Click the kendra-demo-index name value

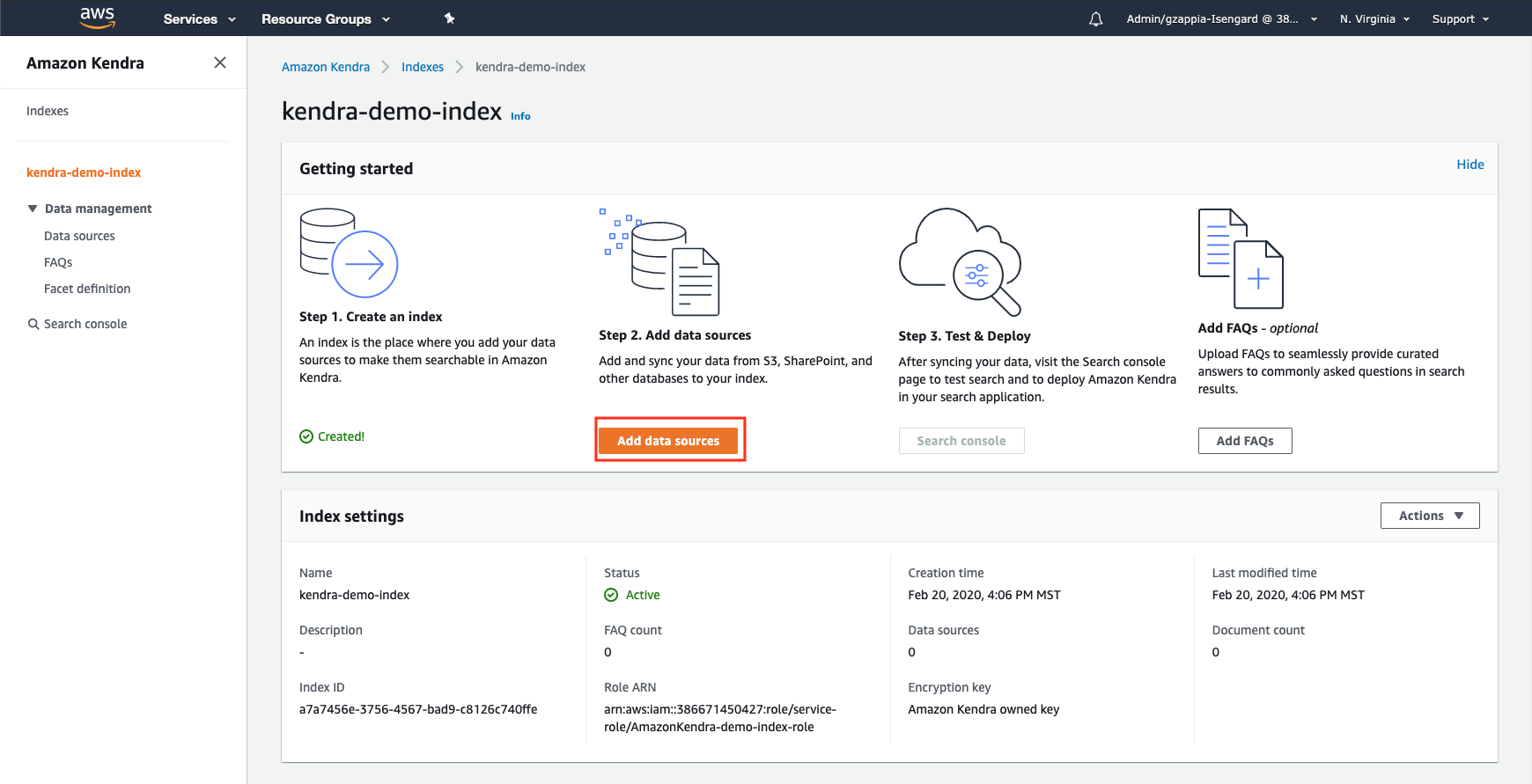[x=355, y=595]
